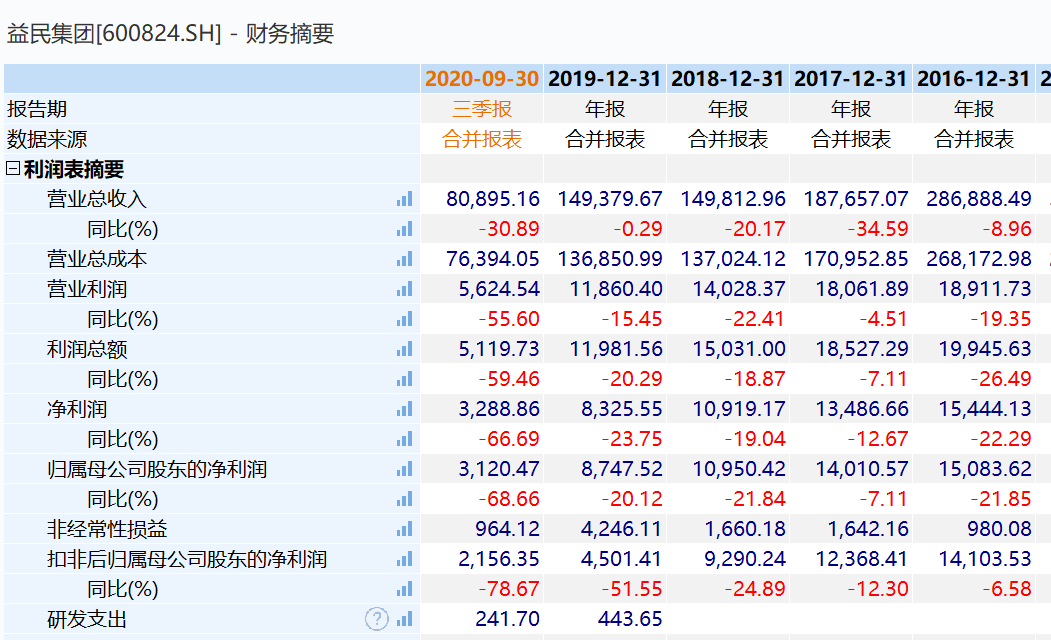Screen dimensions: 1051x640
Task: Open chart icon beside 营业总成本
Action: pyautogui.click(x=404, y=259)
